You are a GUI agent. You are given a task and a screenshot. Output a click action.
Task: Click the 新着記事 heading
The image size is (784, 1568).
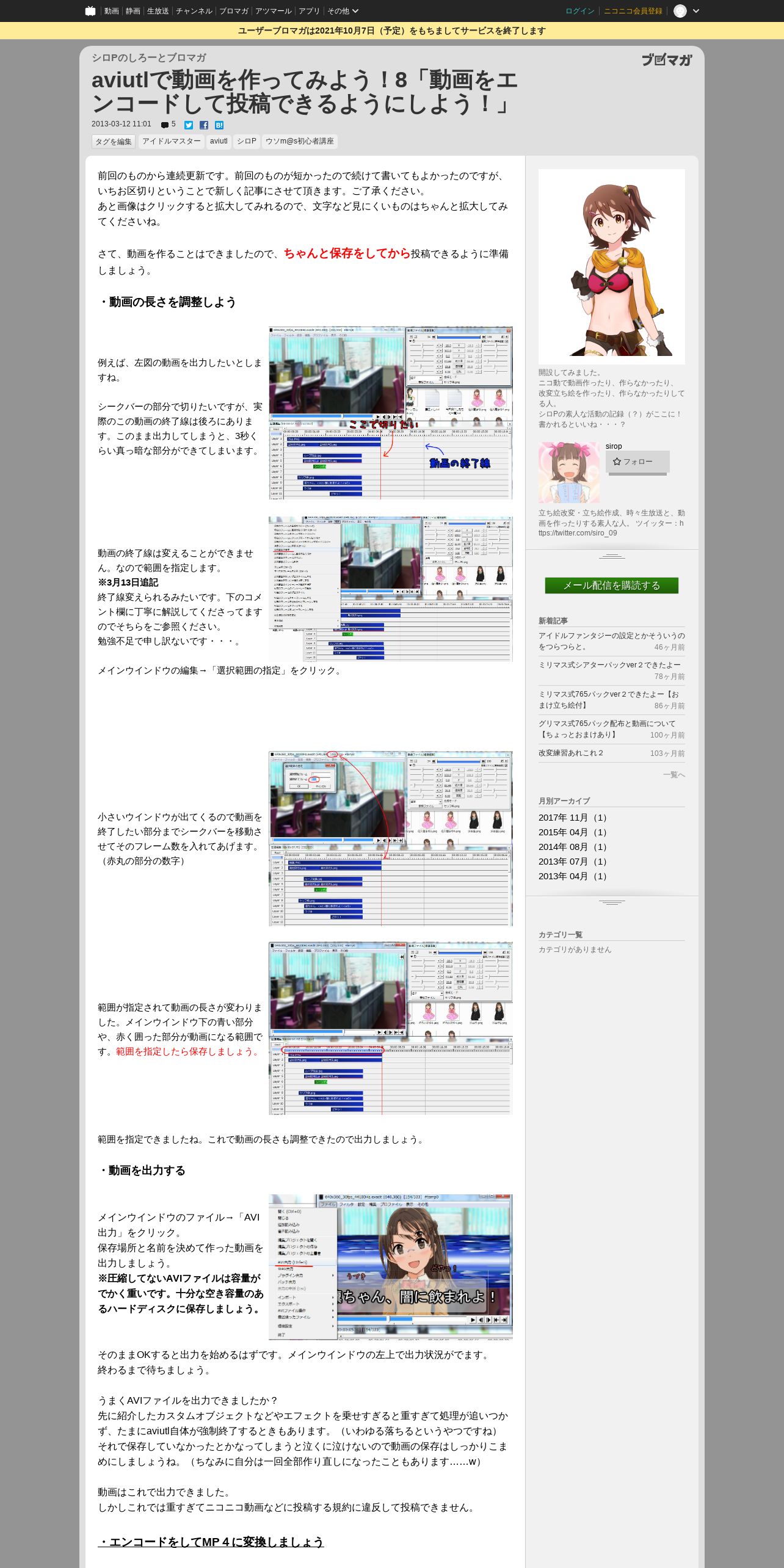pos(553,621)
